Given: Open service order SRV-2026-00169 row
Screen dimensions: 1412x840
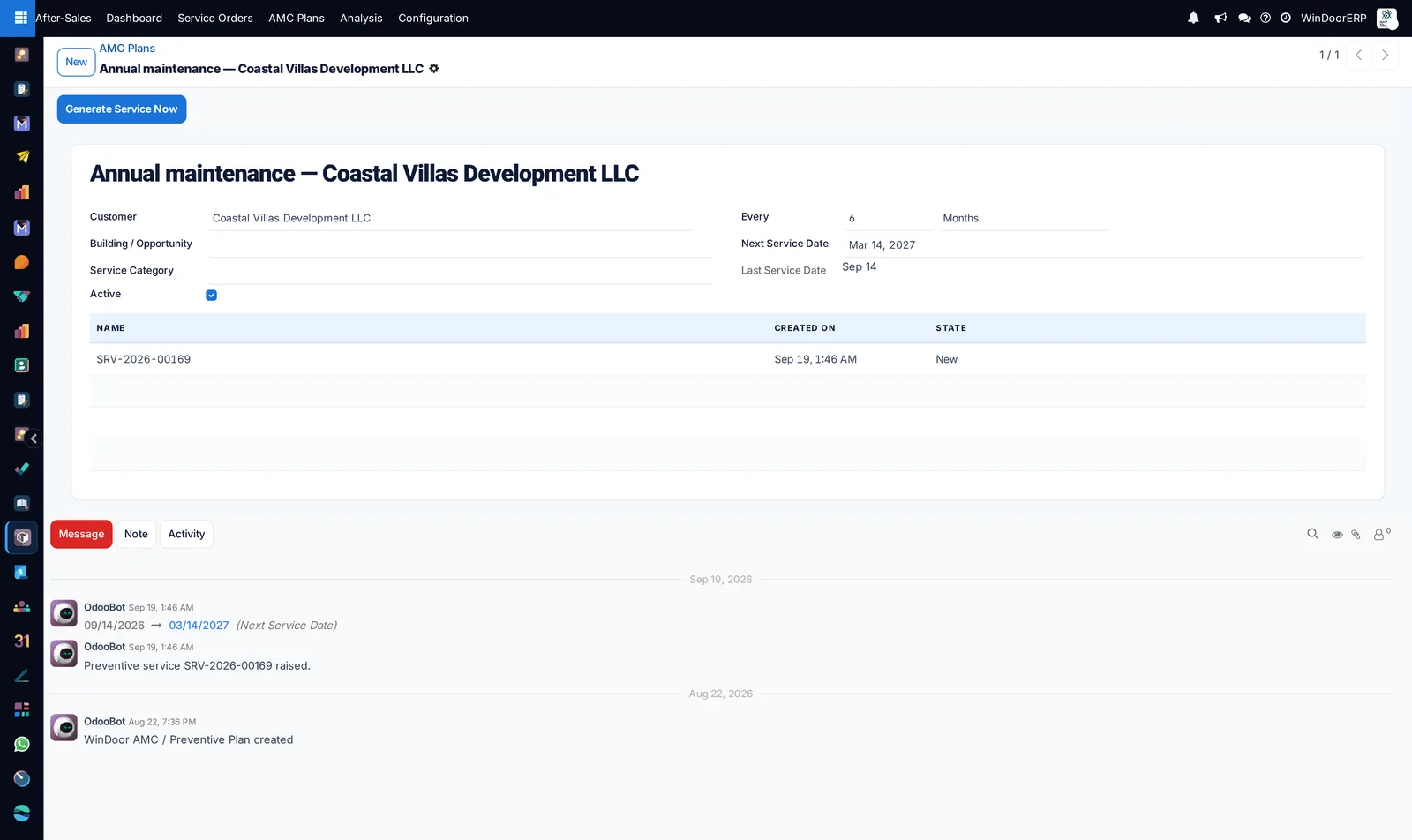Looking at the screenshot, I should click(x=727, y=359).
